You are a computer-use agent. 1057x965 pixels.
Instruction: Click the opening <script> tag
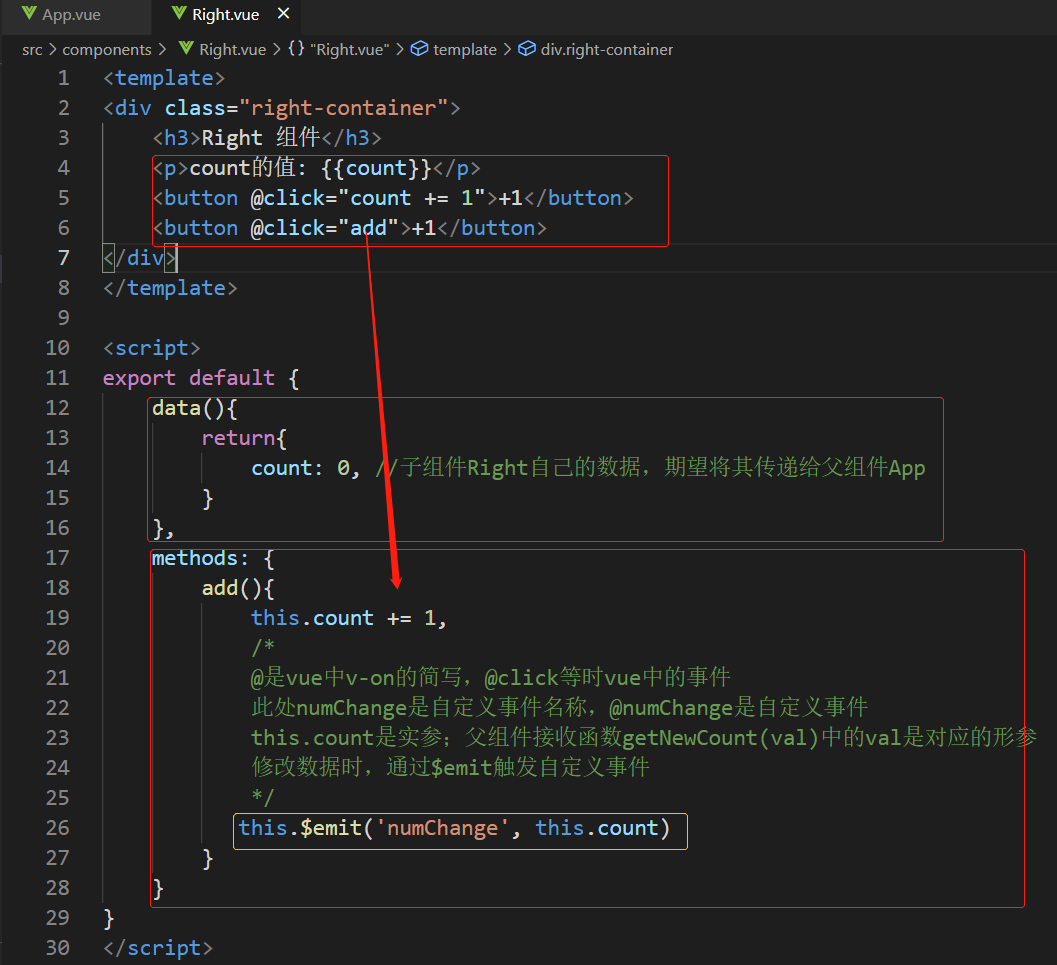click(152, 348)
